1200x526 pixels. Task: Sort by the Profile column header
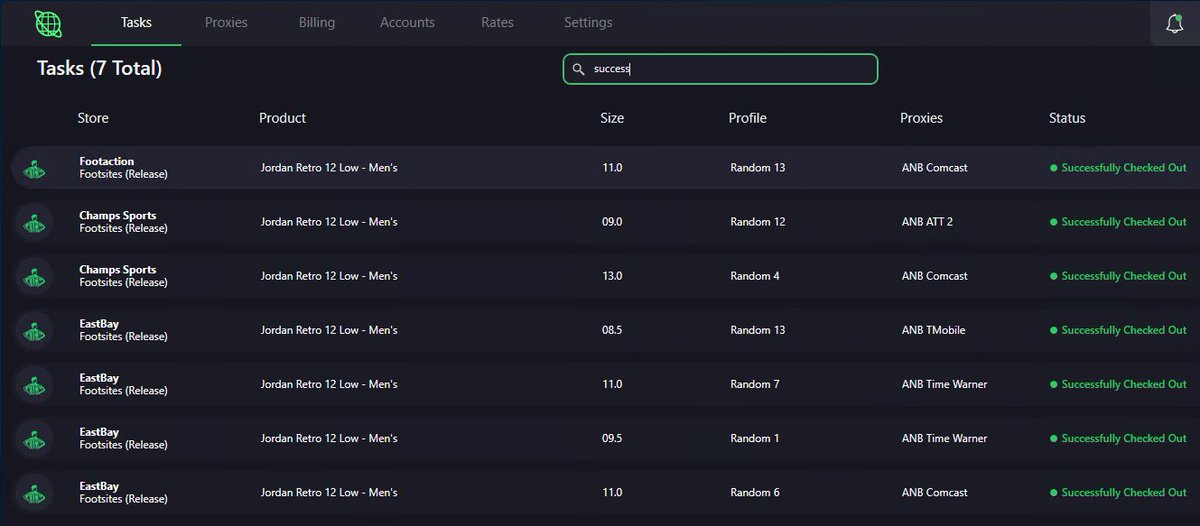coord(747,118)
